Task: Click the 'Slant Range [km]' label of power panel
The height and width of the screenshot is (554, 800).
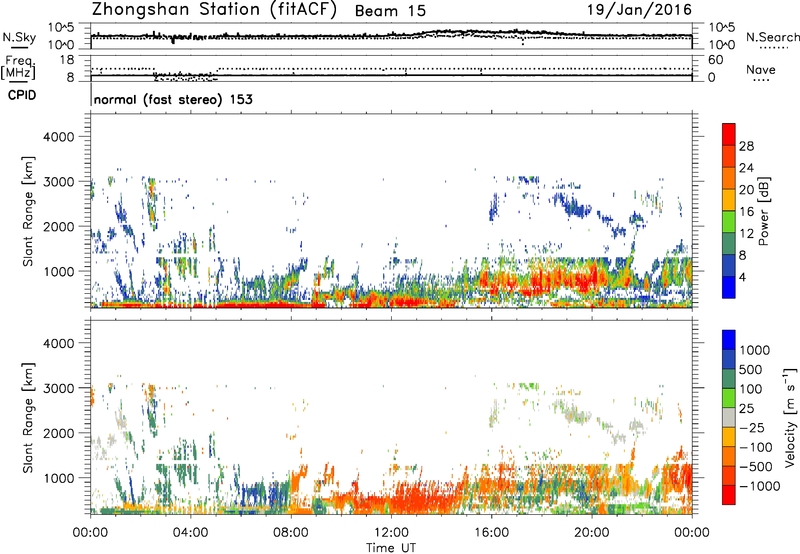Action: [28, 211]
